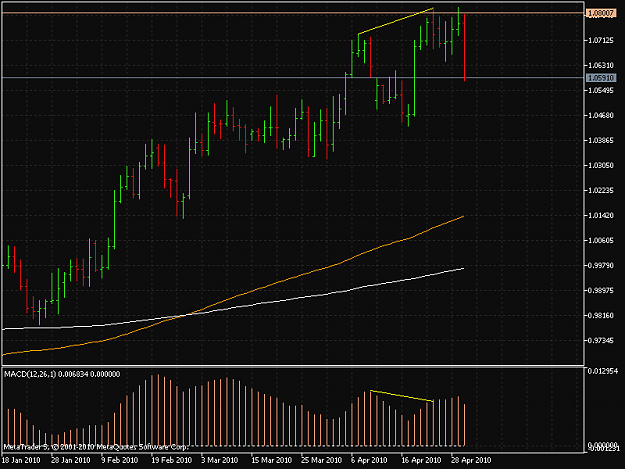
Task: Click the last MACD histogram bar
Action: click(465, 425)
